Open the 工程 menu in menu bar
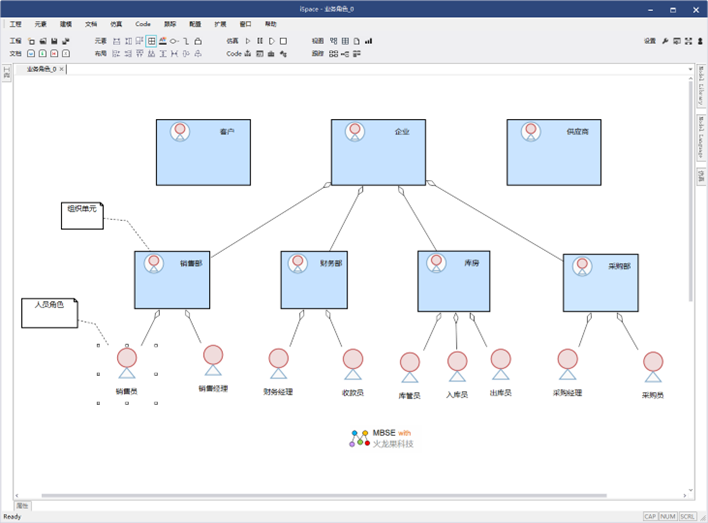 click(15, 24)
